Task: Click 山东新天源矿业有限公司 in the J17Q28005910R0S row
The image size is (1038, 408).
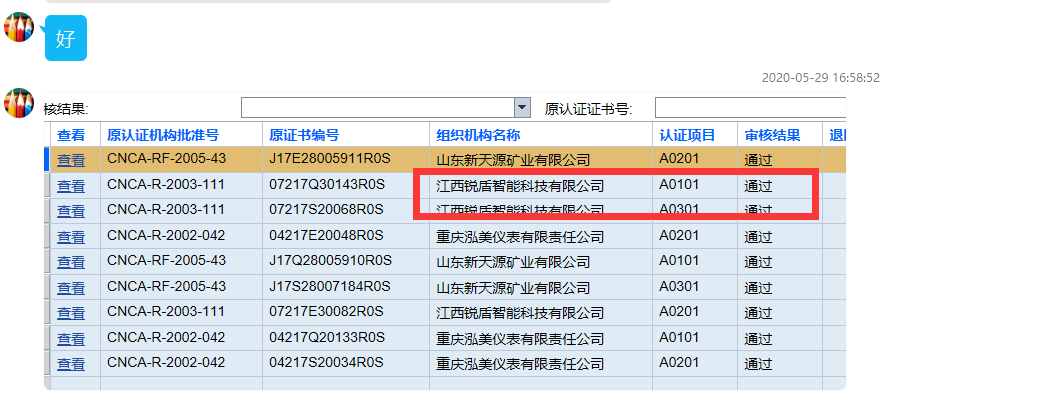Action: click(513, 262)
